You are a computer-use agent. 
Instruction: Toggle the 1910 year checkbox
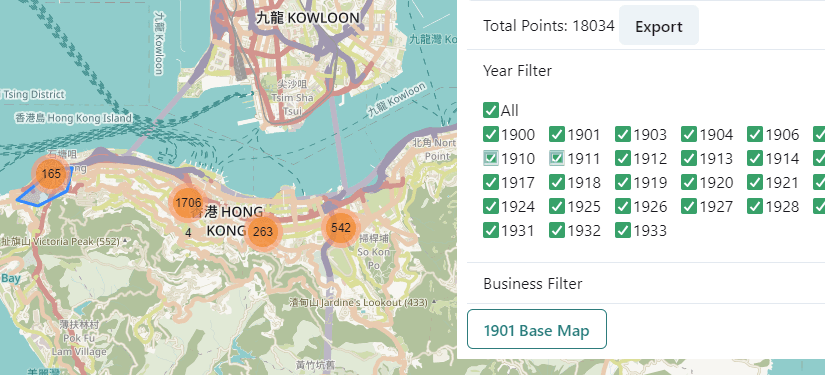tap(490, 158)
